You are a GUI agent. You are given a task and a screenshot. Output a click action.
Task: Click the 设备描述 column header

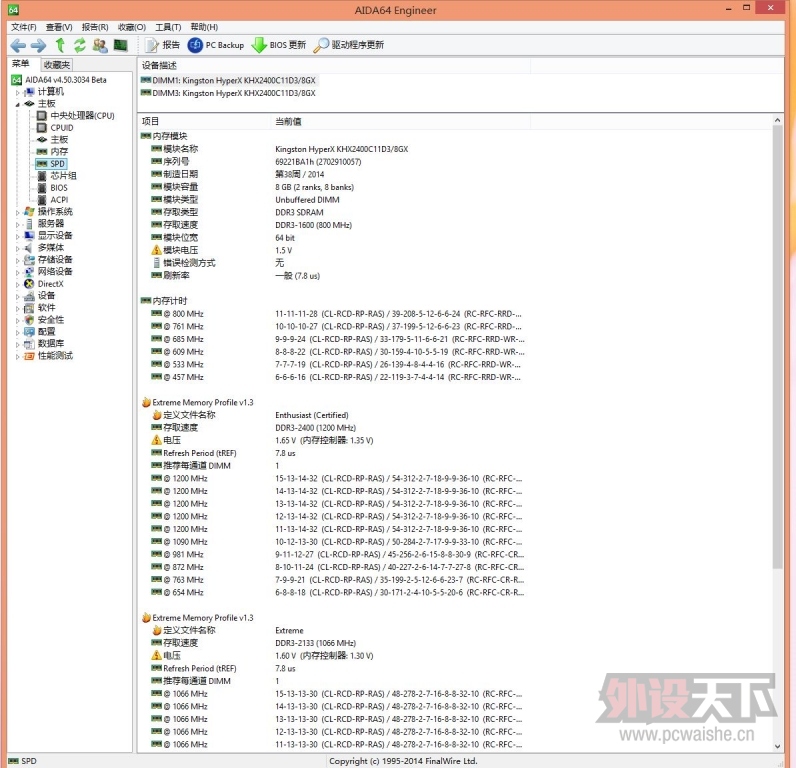(x=334, y=65)
